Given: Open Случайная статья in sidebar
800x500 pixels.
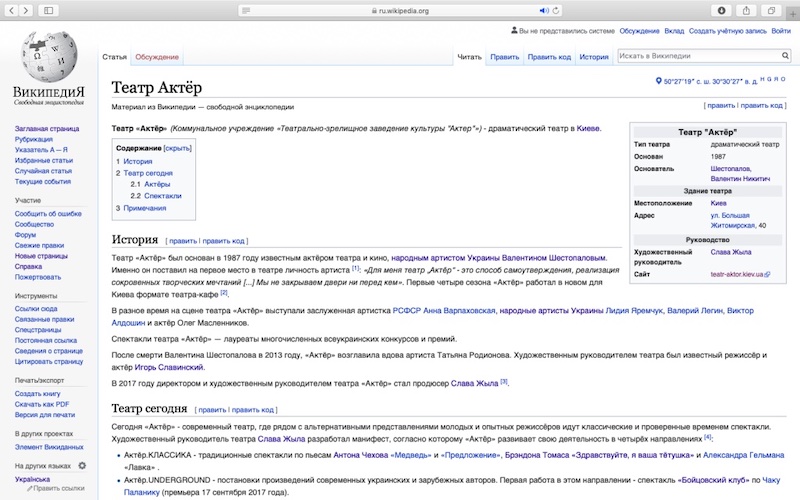Looking at the screenshot, I should (x=43, y=171).
